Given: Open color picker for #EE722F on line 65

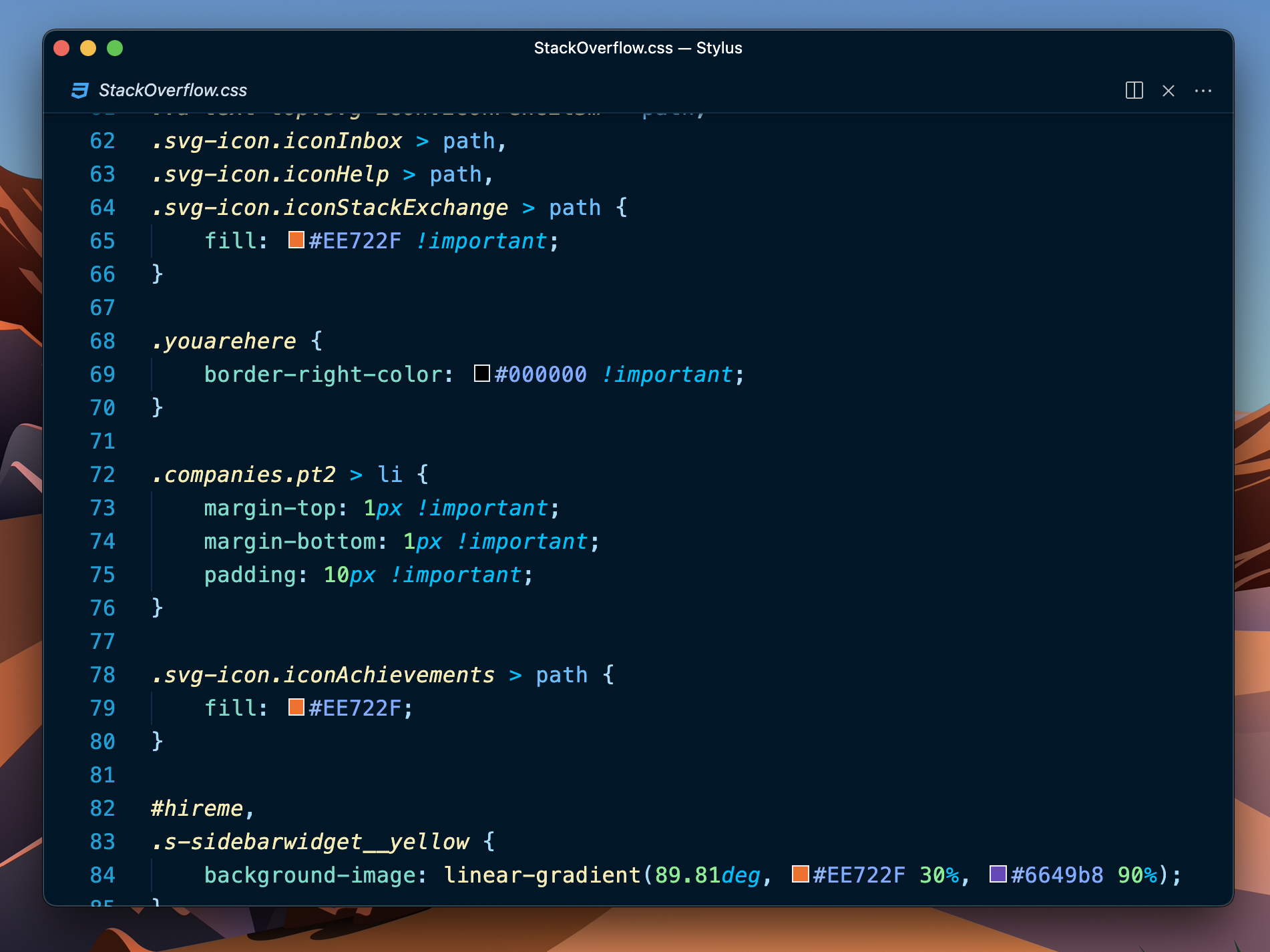Looking at the screenshot, I should [x=296, y=240].
